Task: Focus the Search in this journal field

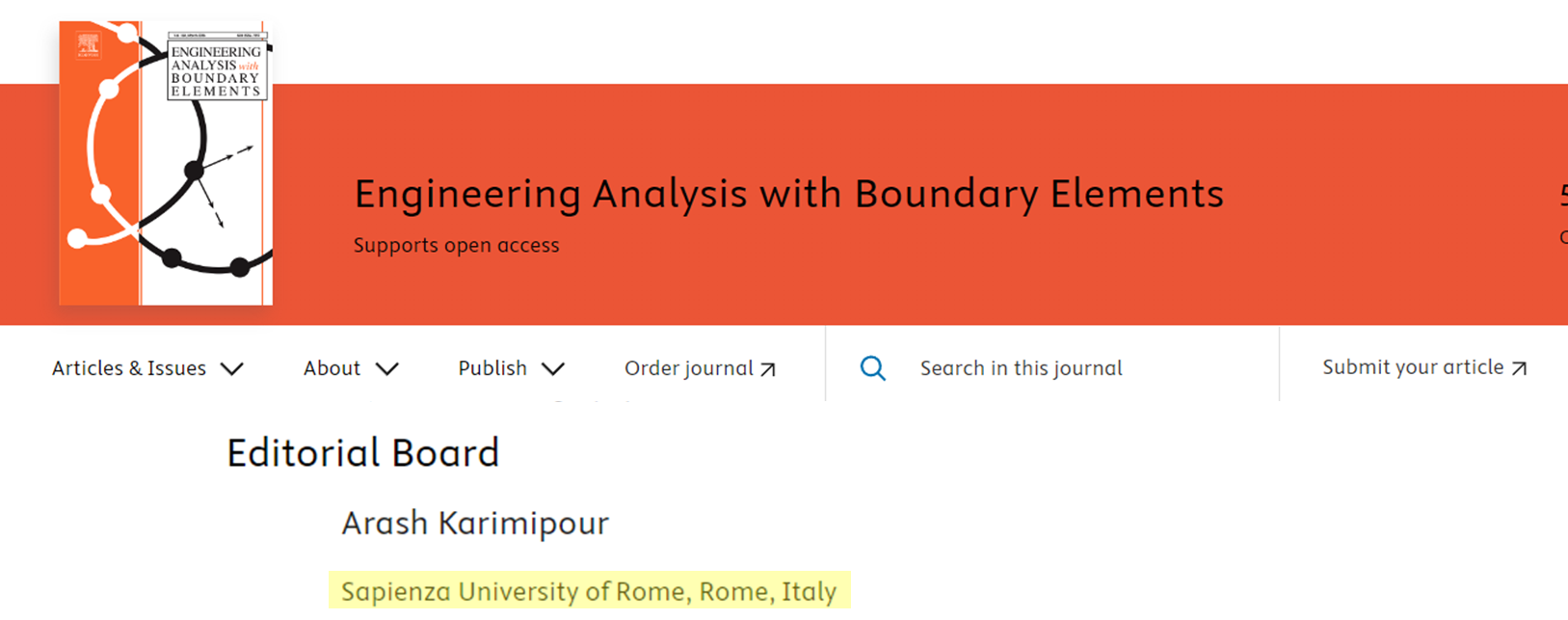Action: click(x=1021, y=368)
